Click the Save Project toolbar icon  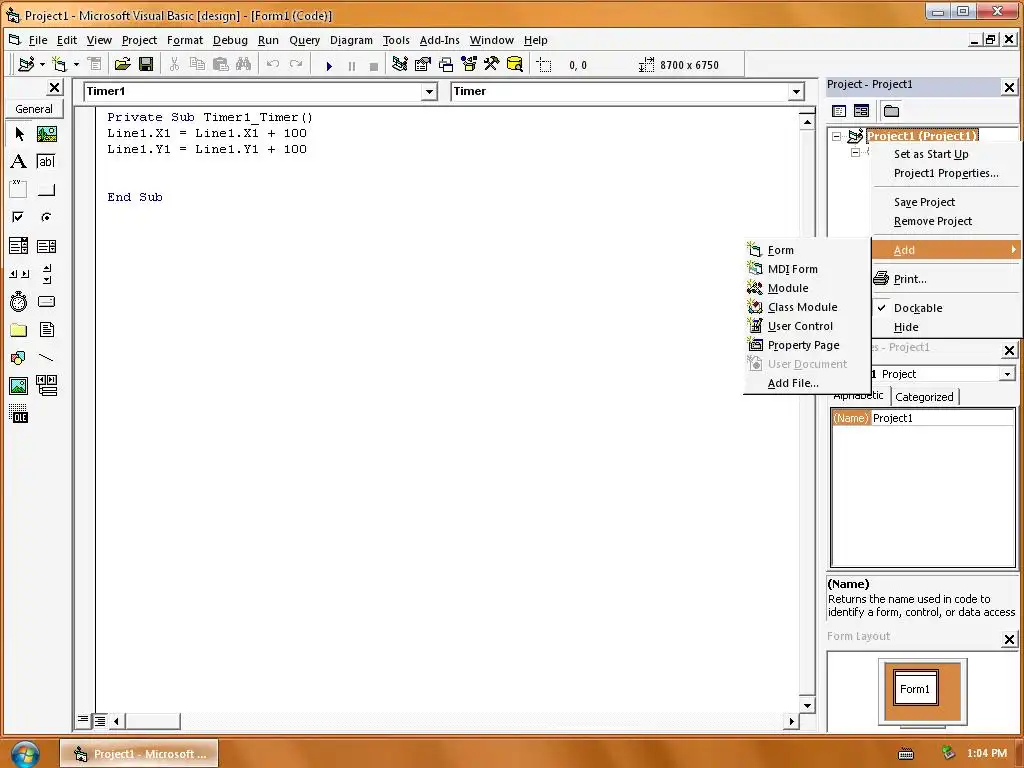146,64
